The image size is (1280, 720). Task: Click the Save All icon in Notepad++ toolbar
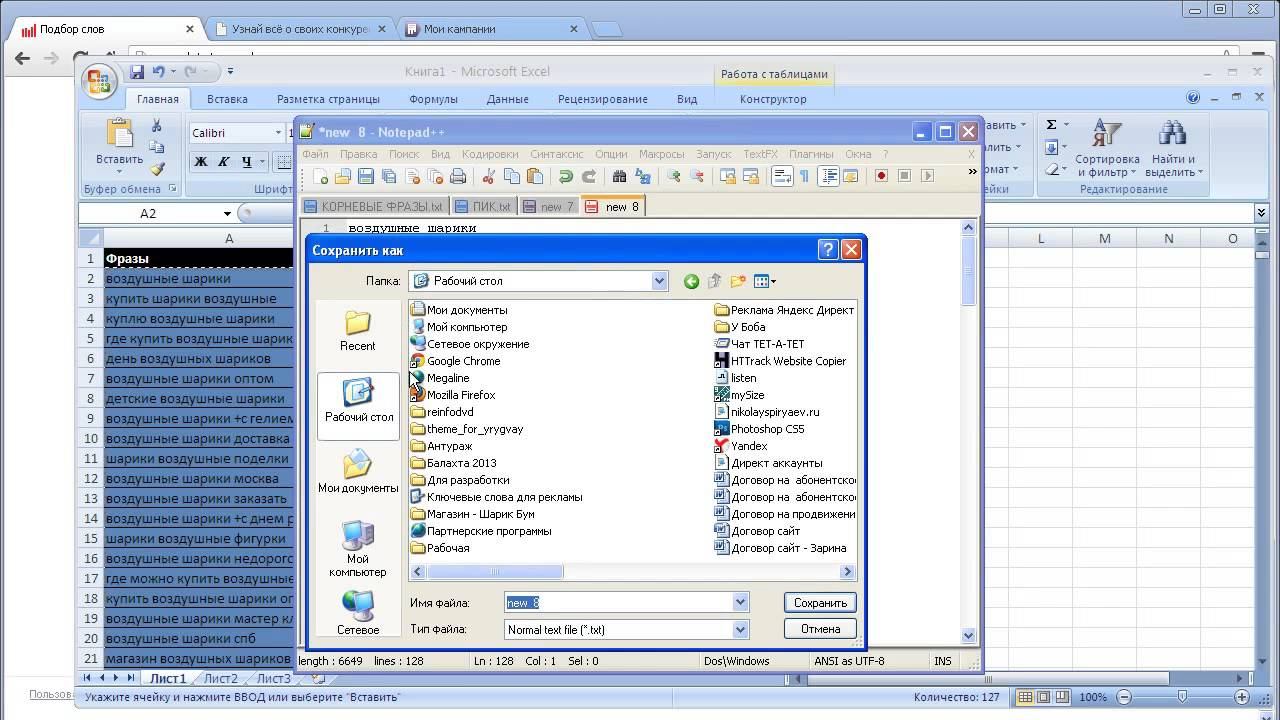pyautogui.click(x=389, y=176)
